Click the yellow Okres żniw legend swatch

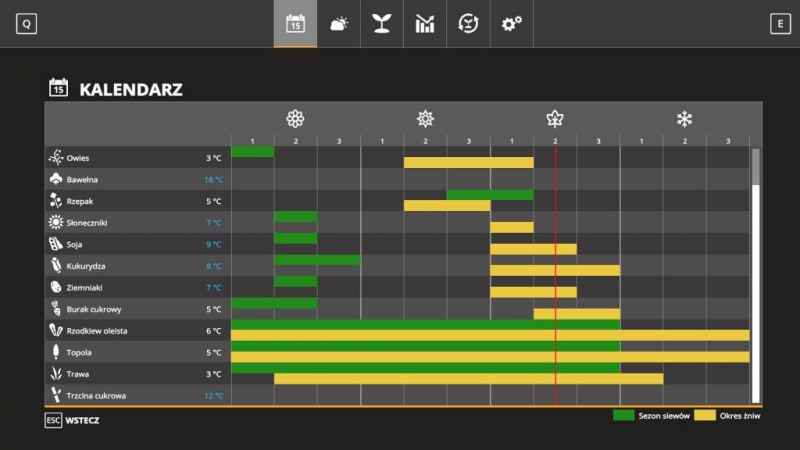[x=705, y=415]
